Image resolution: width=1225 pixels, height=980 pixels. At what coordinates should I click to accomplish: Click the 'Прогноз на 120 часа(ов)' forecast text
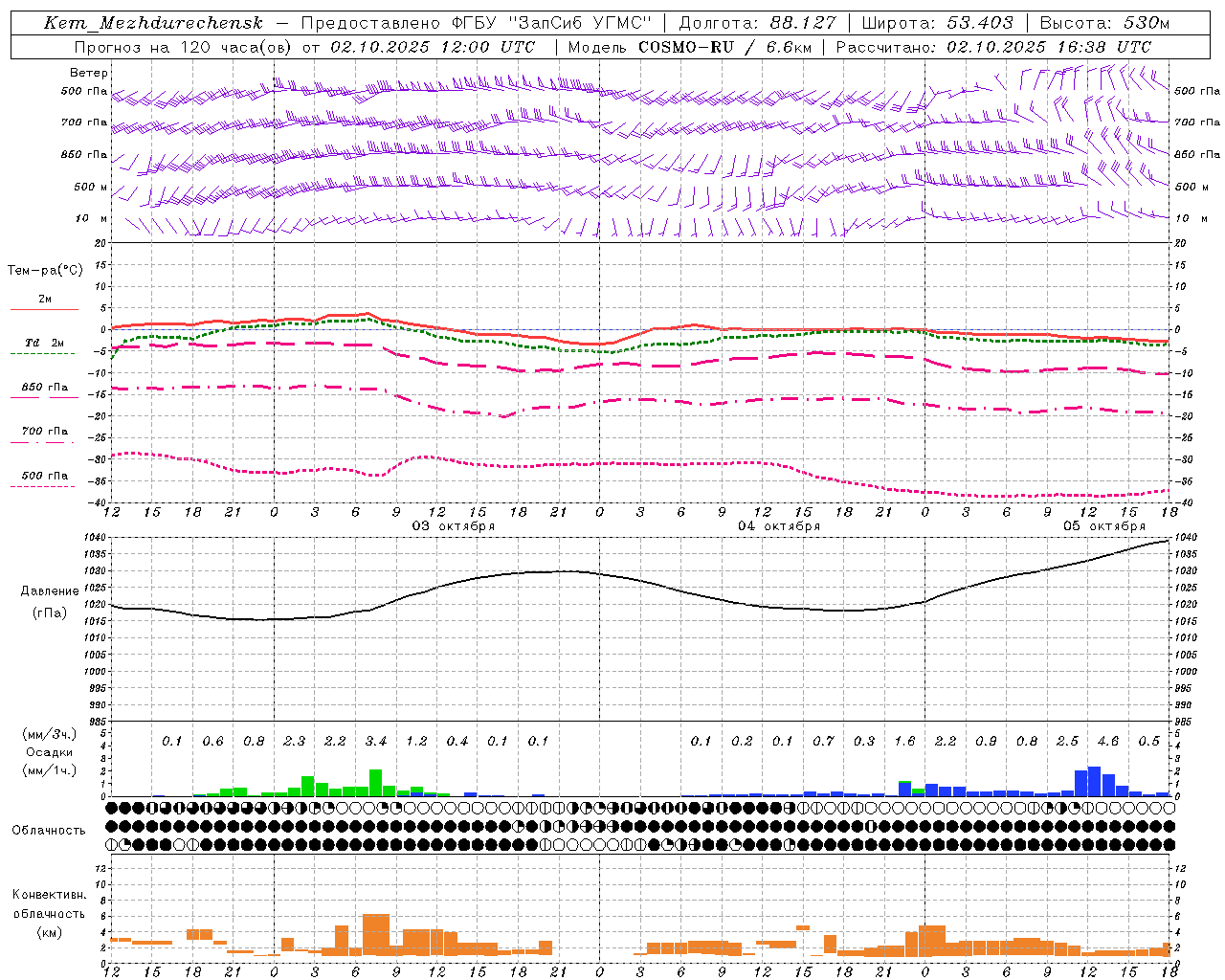[x=185, y=47]
